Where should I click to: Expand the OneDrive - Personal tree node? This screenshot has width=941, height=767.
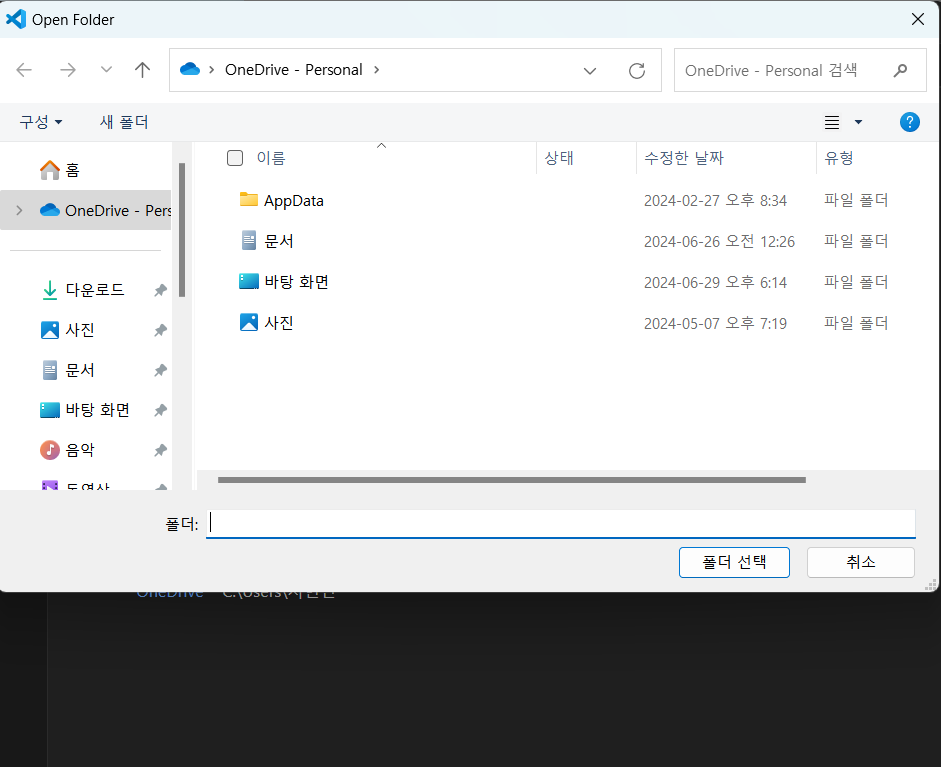point(19,210)
